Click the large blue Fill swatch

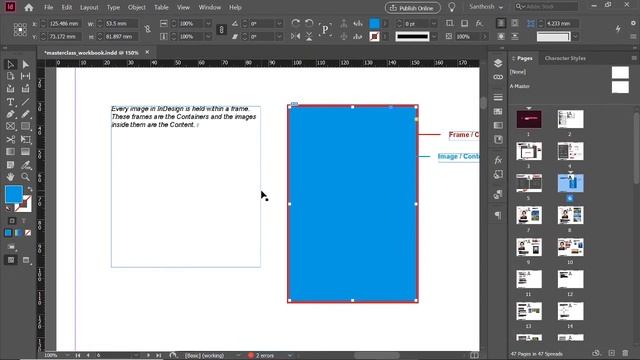pyautogui.click(x=13, y=194)
